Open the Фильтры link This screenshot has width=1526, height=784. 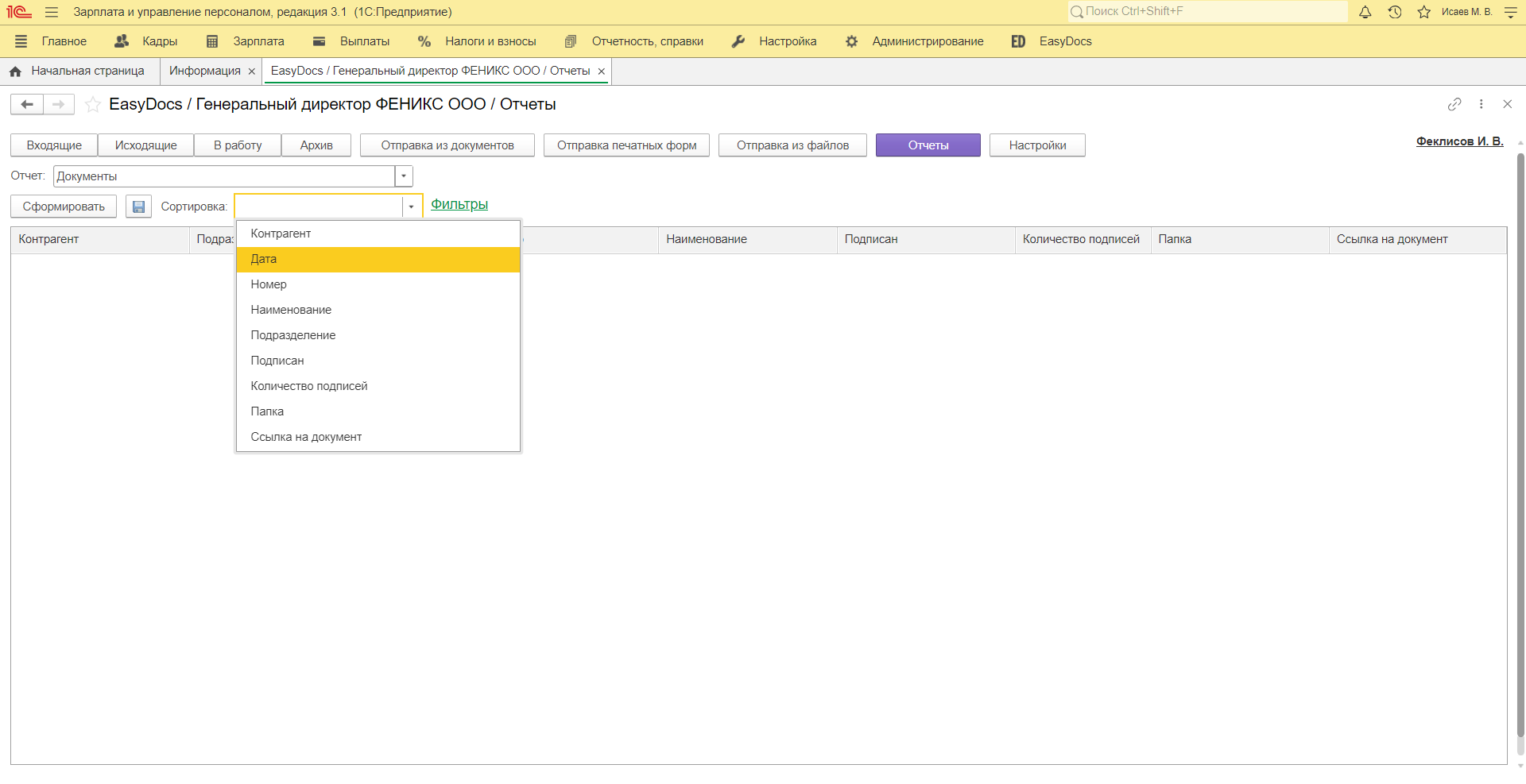tap(459, 205)
